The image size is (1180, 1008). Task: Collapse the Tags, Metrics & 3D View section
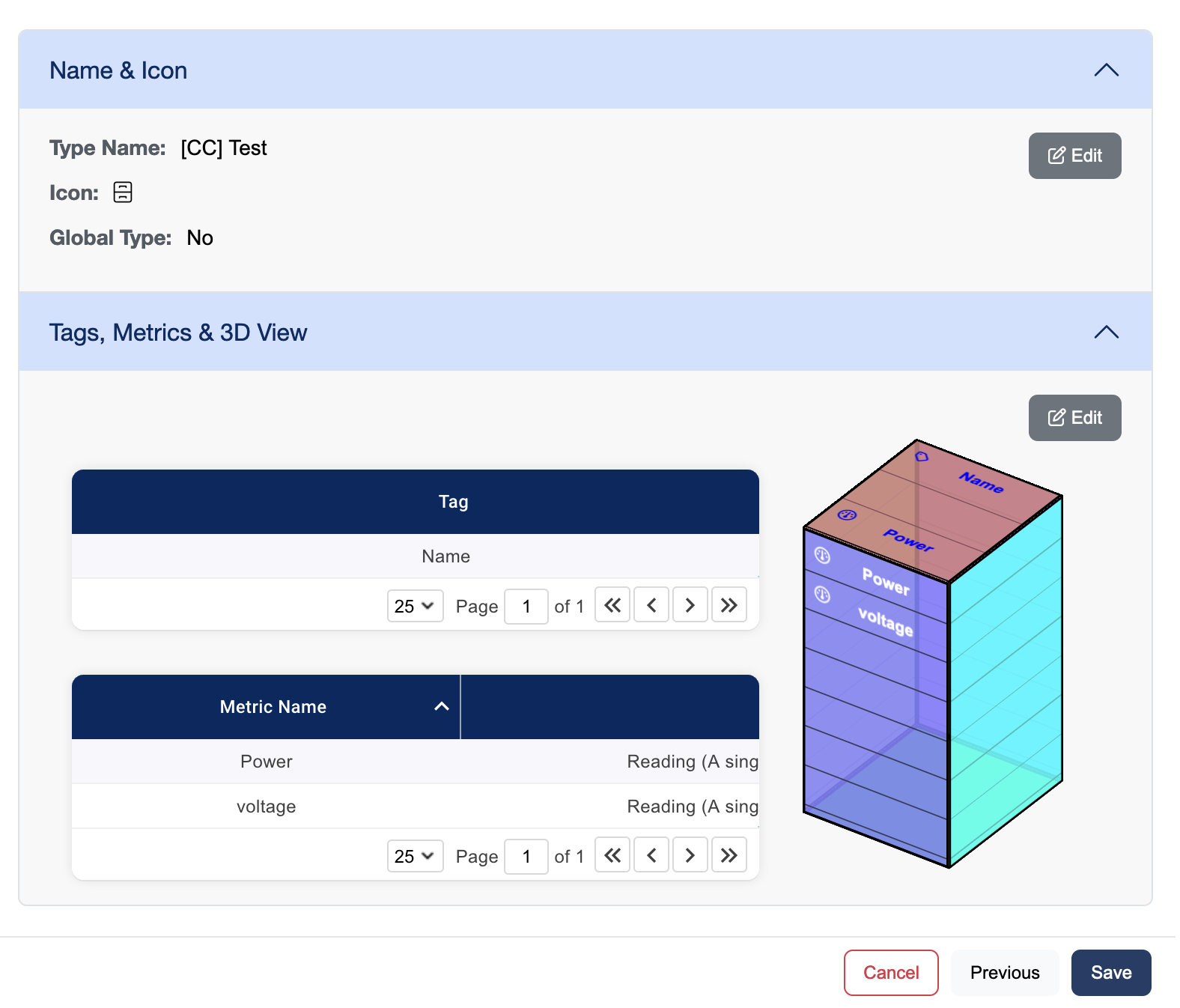(x=1105, y=333)
